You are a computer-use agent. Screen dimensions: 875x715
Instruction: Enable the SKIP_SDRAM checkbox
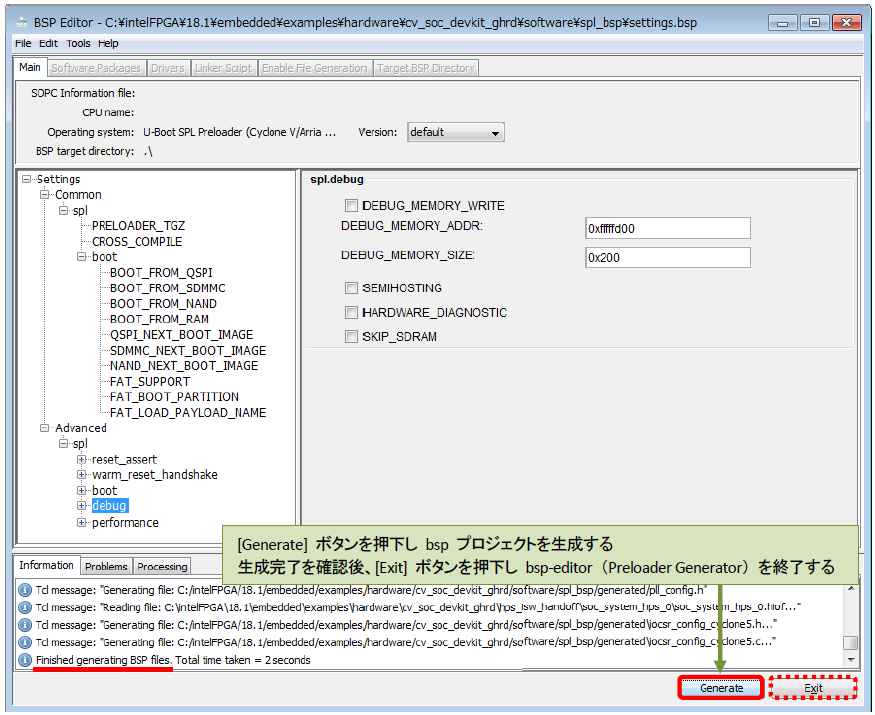pyautogui.click(x=351, y=337)
